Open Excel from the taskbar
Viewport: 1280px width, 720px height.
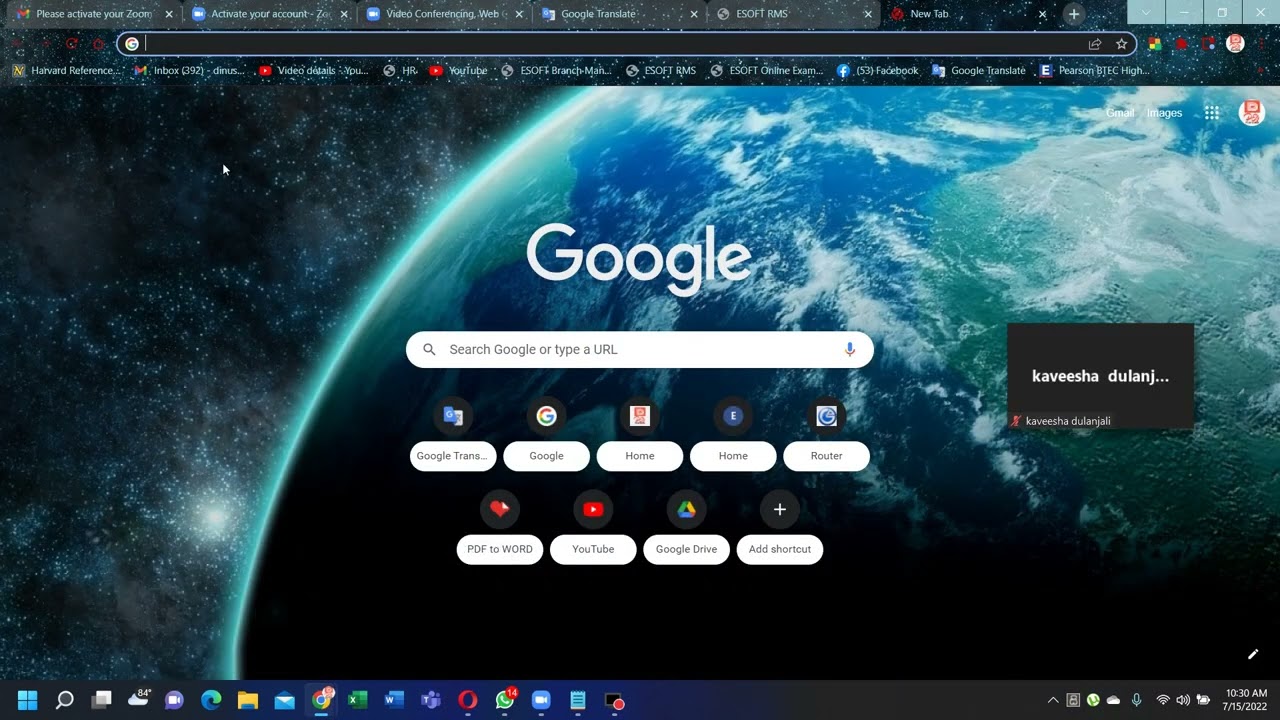pos(358,700)
